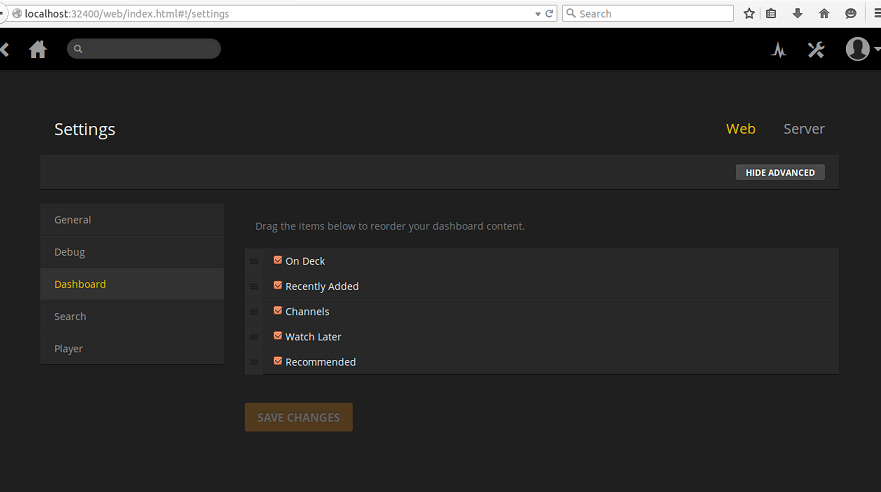Screen dimensions: 881x492
Task: Uncheck the Recommended checkbox
Action: [x=278, y=361]
